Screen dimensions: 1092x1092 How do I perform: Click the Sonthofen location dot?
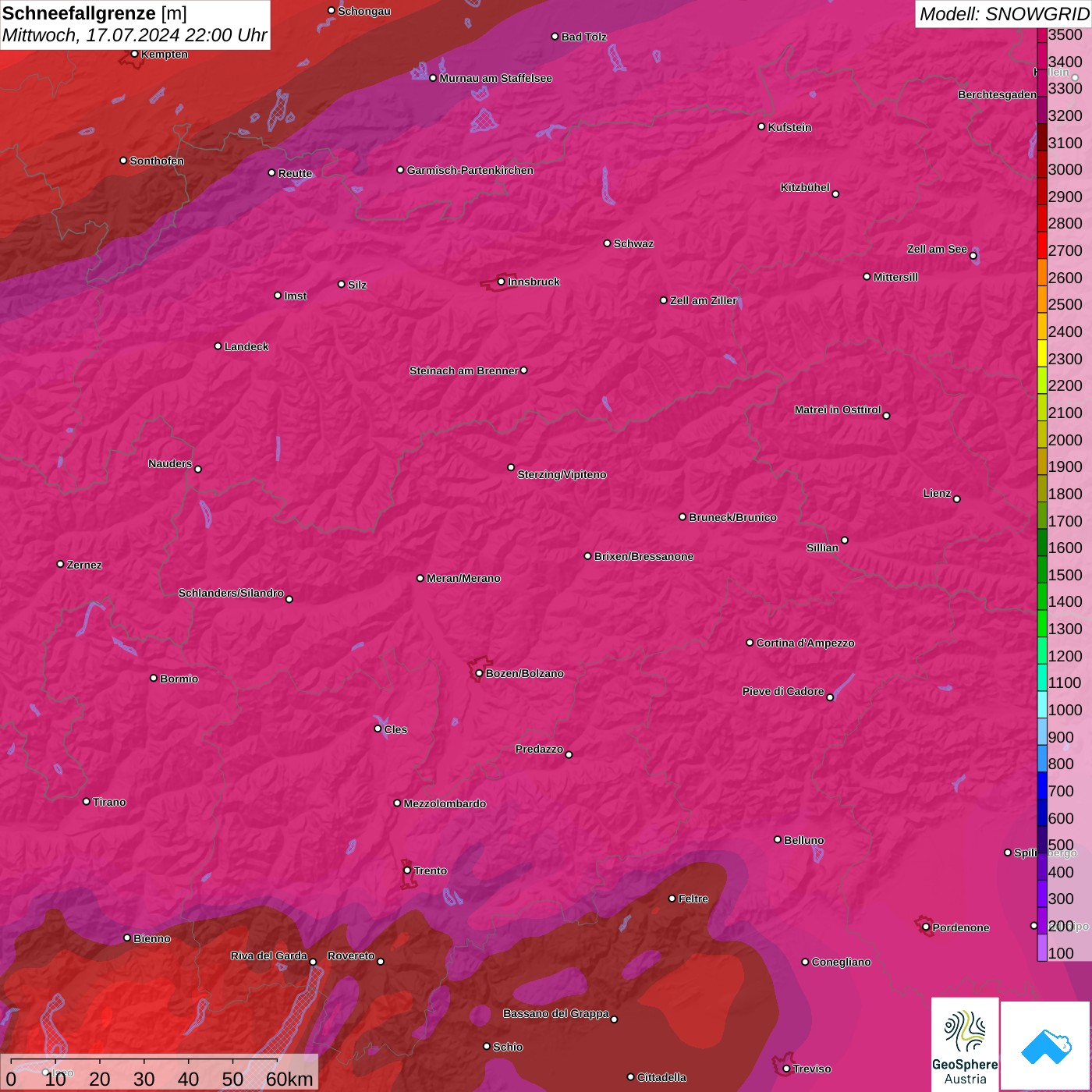(x=123, y=160)
